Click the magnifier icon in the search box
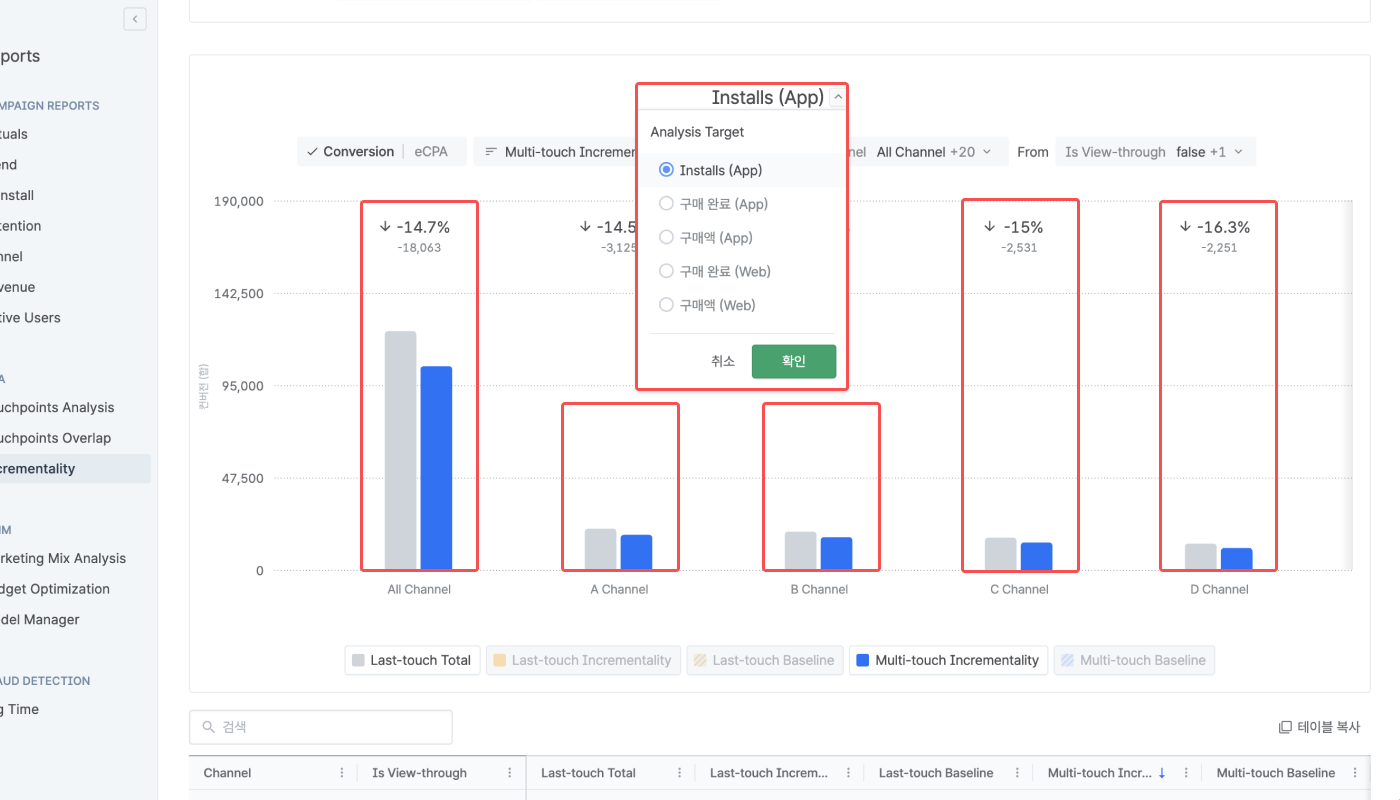Image resolution: width=1400 pixels, height=800 pixels. tap(209, 727)
